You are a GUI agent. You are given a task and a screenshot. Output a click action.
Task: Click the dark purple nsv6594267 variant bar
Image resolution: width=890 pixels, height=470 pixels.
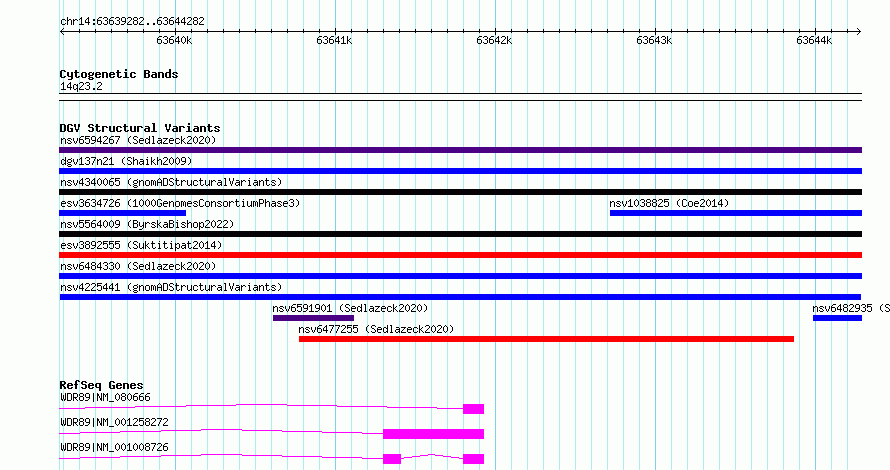[460, 150]
